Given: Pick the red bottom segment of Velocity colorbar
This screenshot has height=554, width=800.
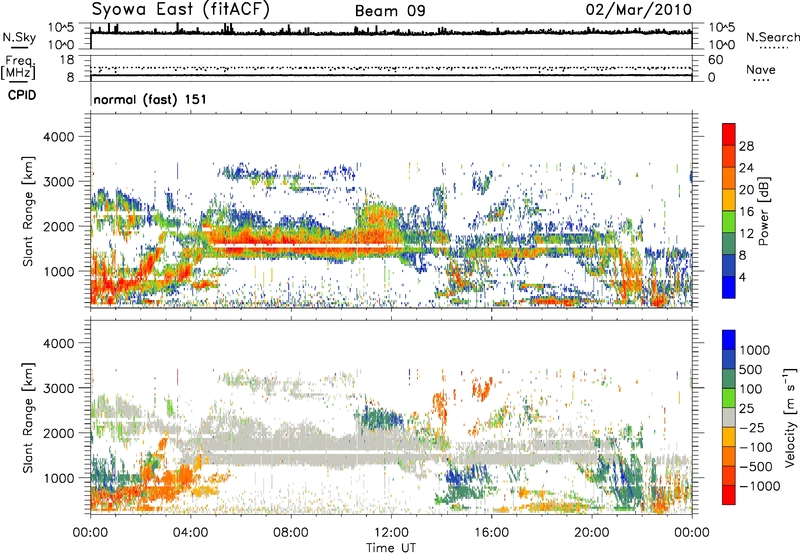Looking at the screenshot, I should (729, 495).
